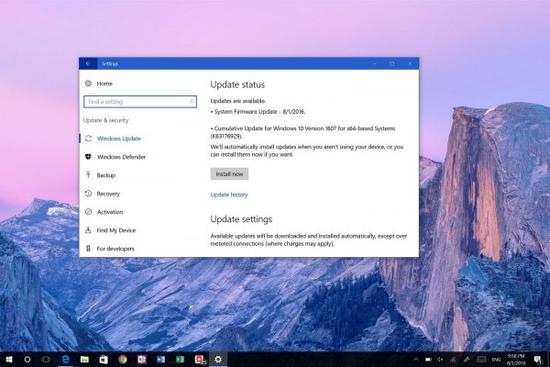Click the Cumulative Update for Windows 10 text

coord(303,132)
